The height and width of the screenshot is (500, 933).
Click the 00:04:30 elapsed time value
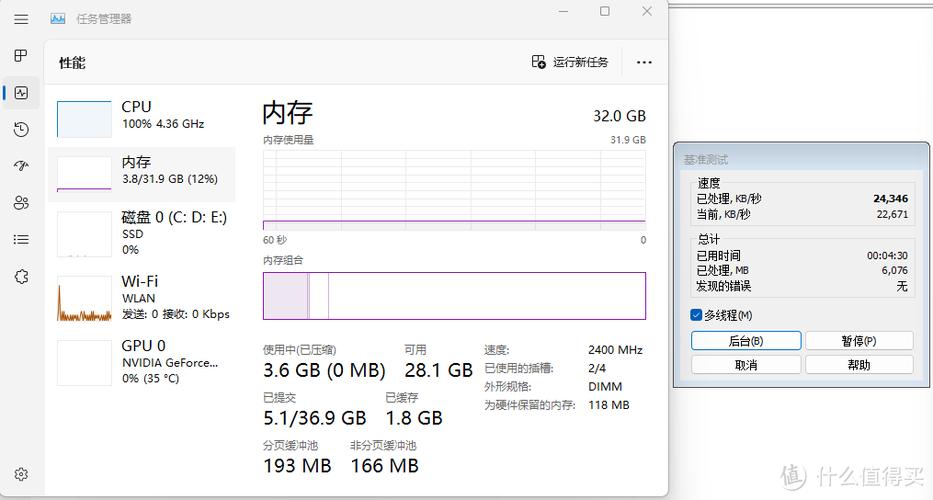point(887,255)
